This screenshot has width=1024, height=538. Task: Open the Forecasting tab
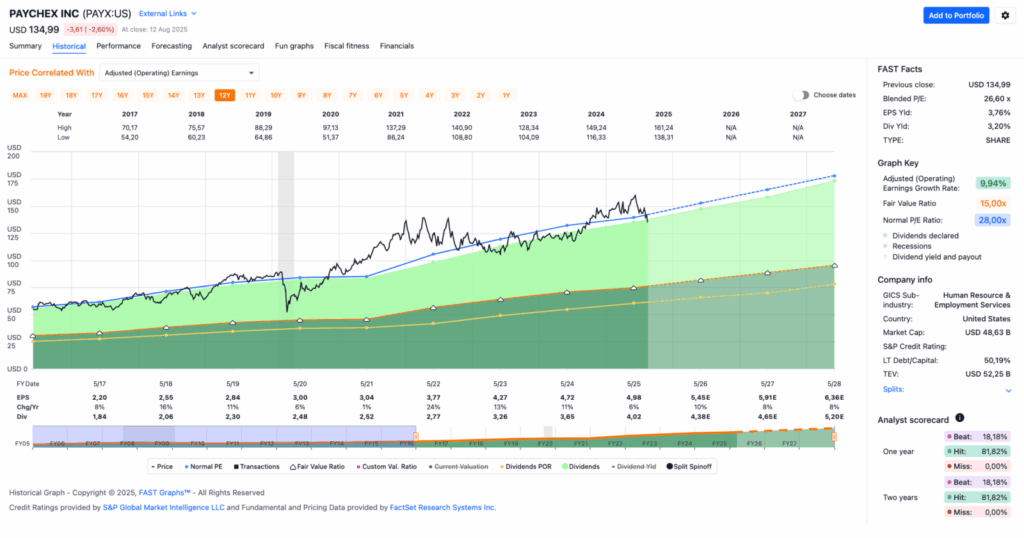tap(172, 46)
